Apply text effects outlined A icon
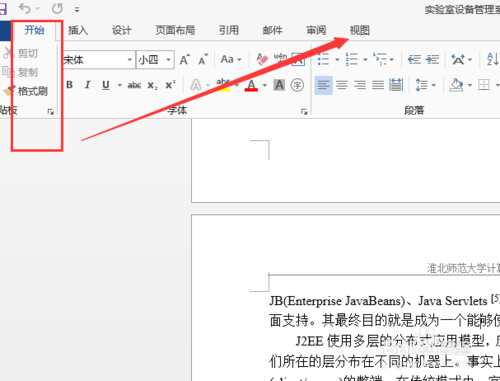The height and width of the screenshot is (381, 500). (196, 85)
